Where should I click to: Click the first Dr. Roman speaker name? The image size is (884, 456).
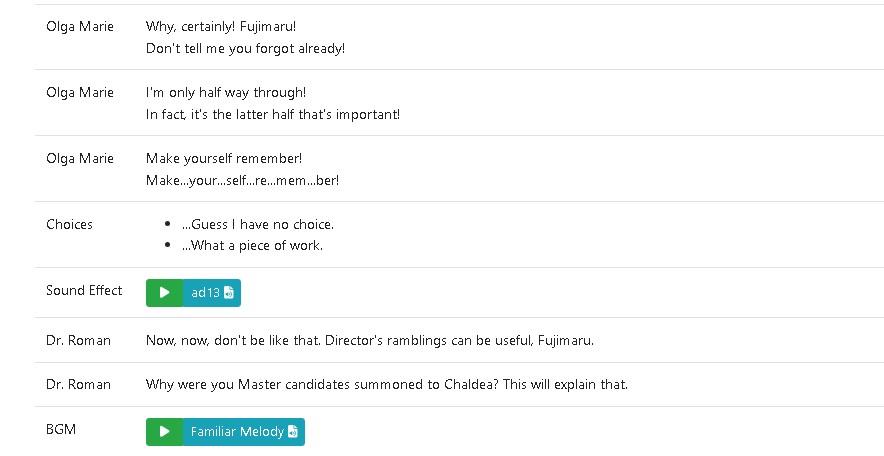[78, 340]
